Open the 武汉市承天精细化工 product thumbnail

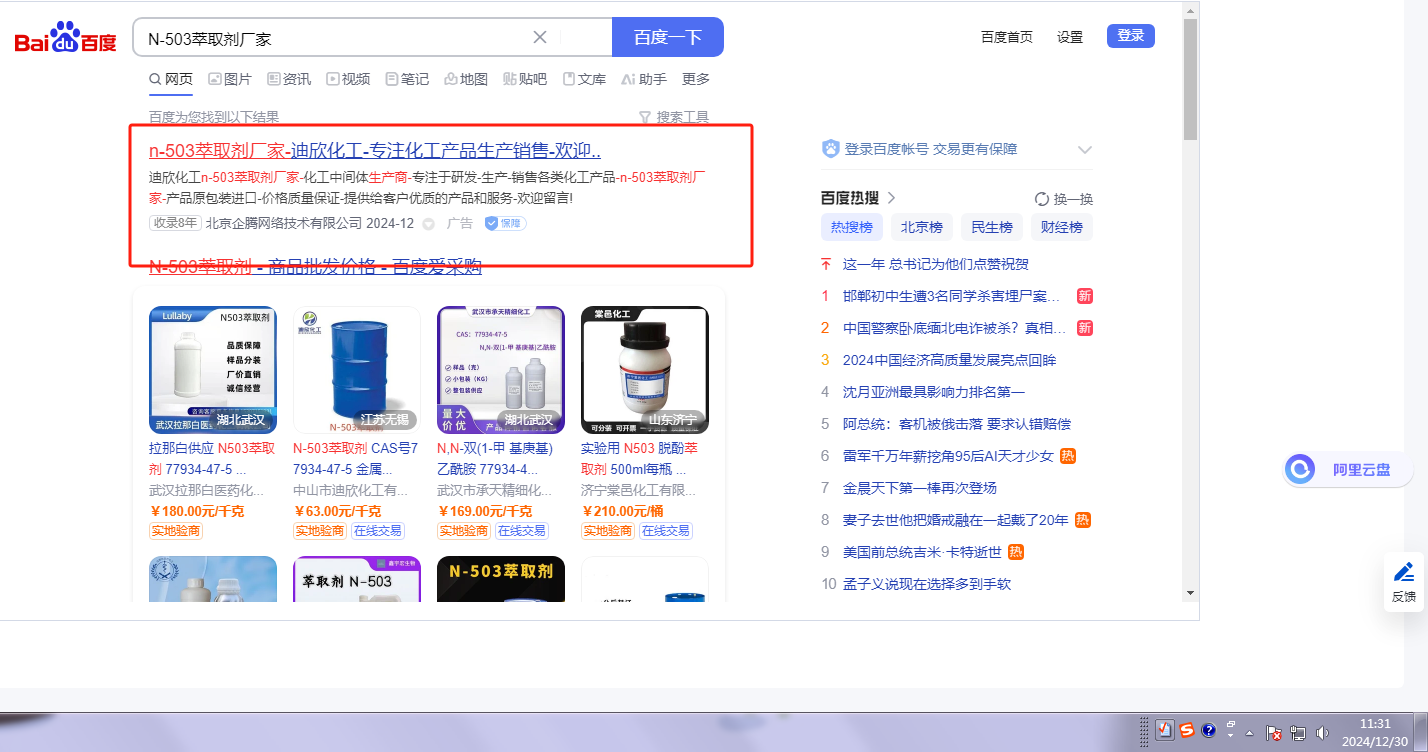pos(501,370)
